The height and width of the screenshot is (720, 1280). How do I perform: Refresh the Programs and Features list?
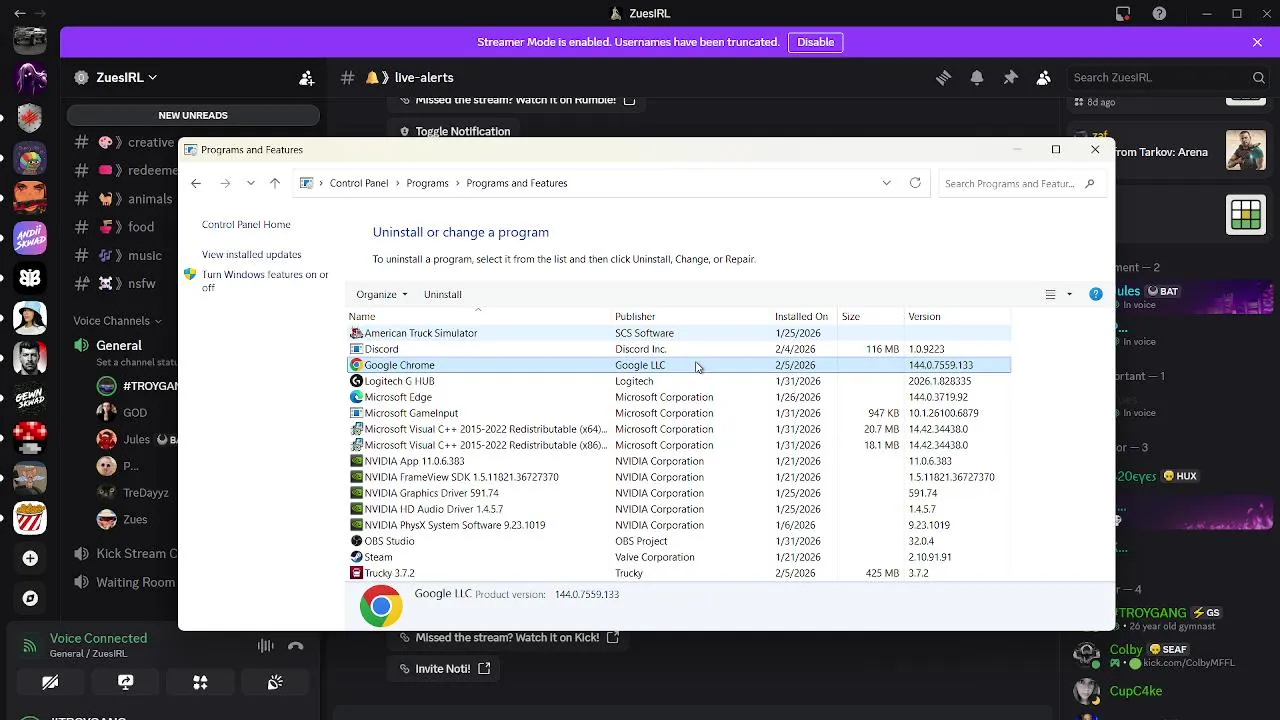click(915, 183)
